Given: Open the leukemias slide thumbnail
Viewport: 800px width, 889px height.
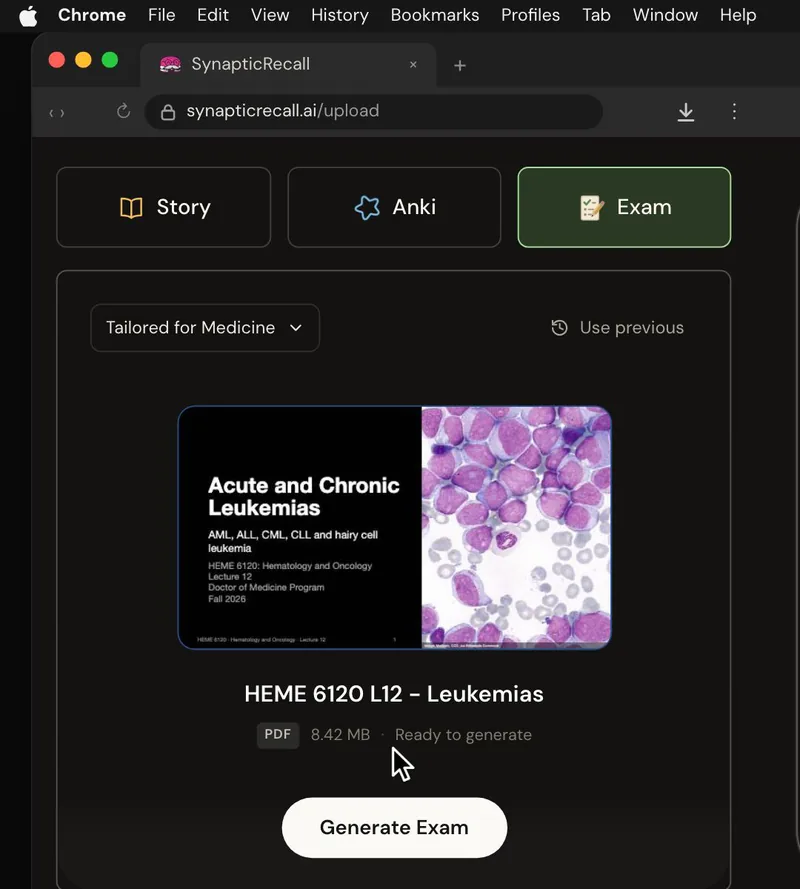Looking at the screenshot, I should tap(395, 527).
